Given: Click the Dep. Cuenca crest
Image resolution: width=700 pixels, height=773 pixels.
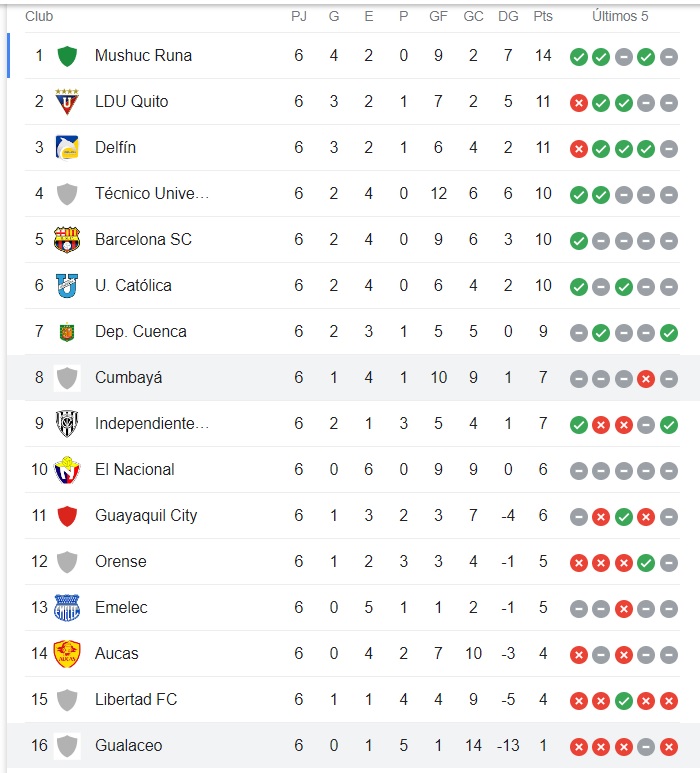Looking at the screenshot, I should [x=67, y=332].
